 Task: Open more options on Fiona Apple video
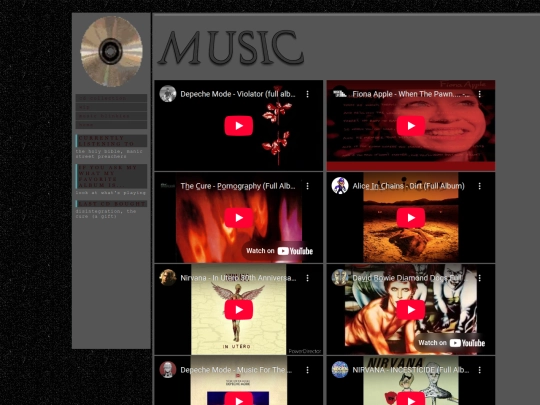(480, 94)
